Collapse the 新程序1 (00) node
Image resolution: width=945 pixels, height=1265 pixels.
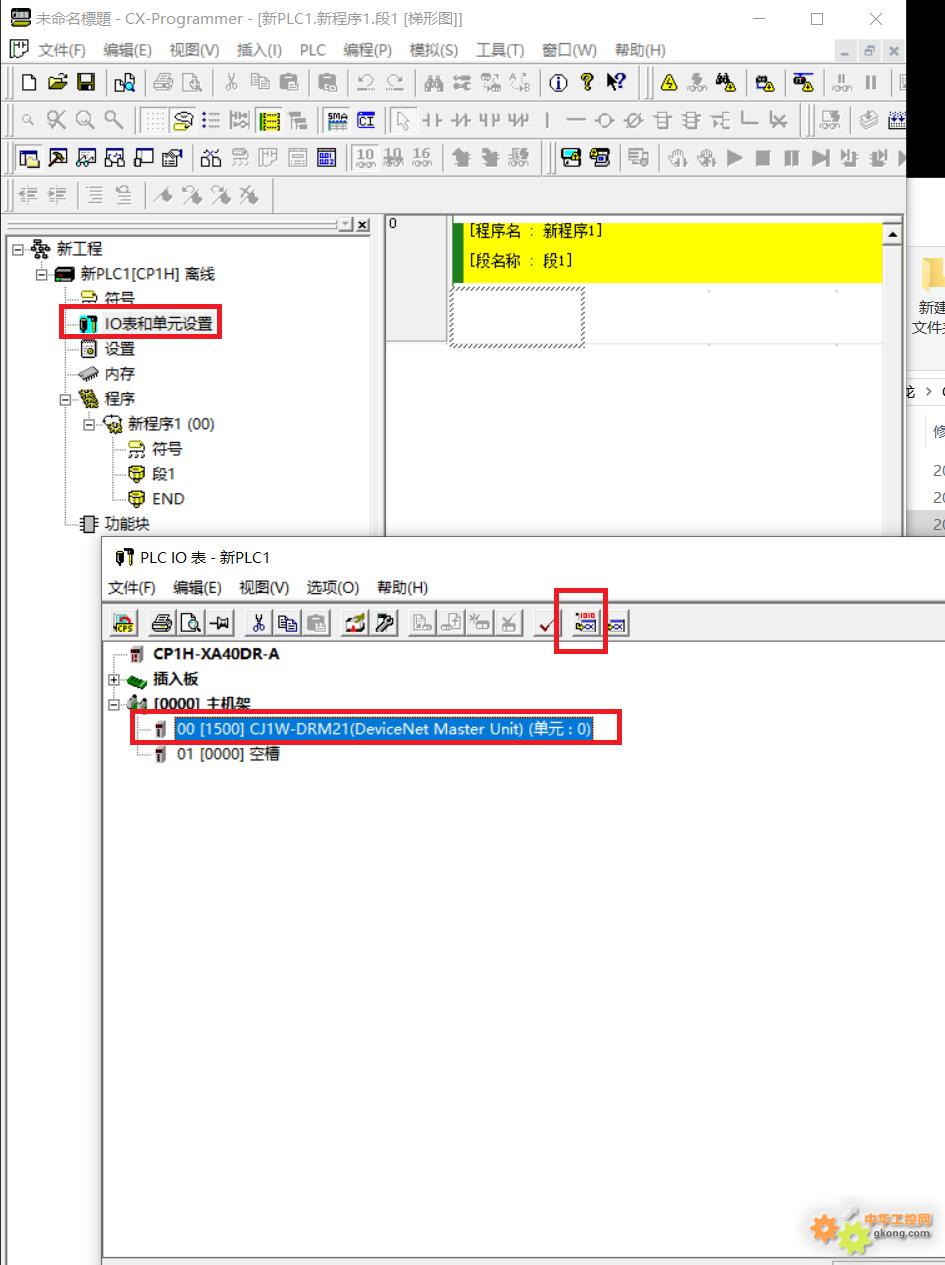[x=91, y=424]
